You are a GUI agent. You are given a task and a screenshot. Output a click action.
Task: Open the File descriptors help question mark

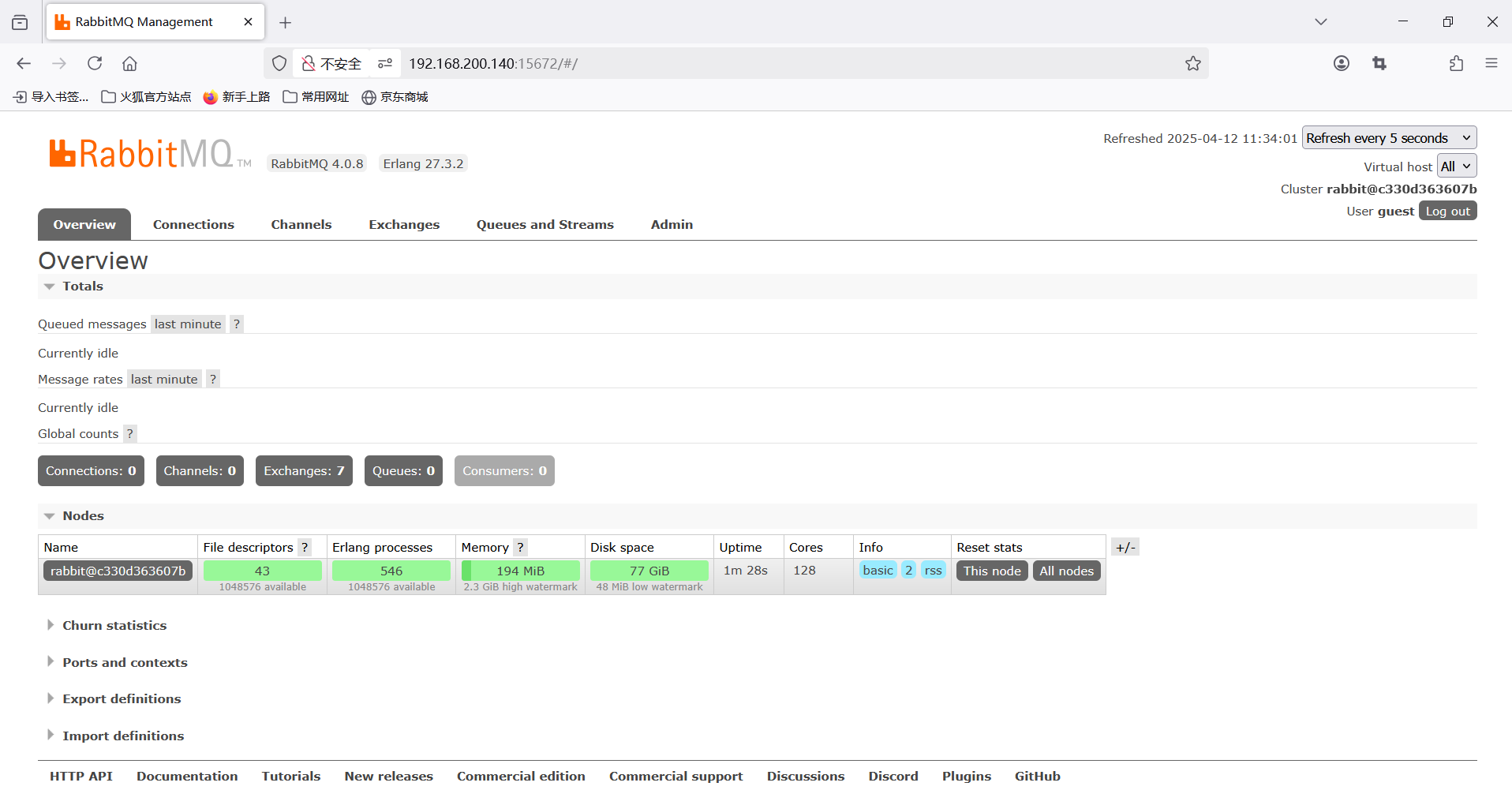[x=305, y=547]
